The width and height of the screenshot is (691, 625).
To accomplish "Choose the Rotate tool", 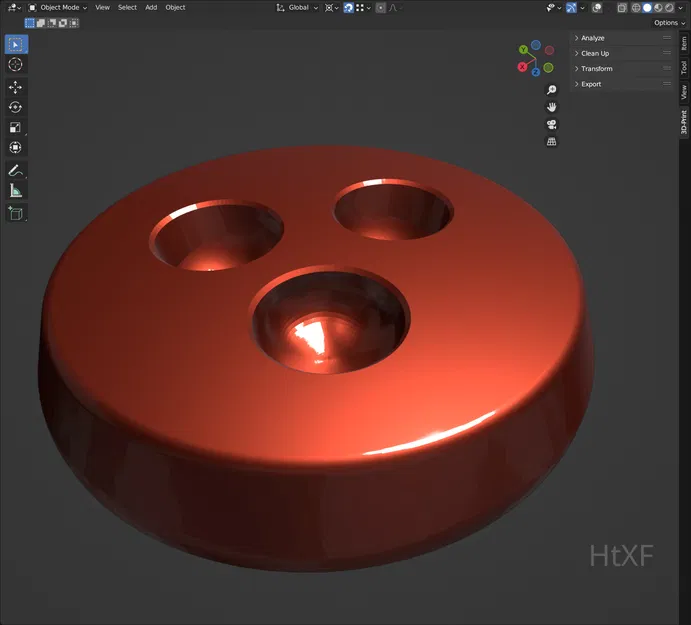I will pos(15,107).
